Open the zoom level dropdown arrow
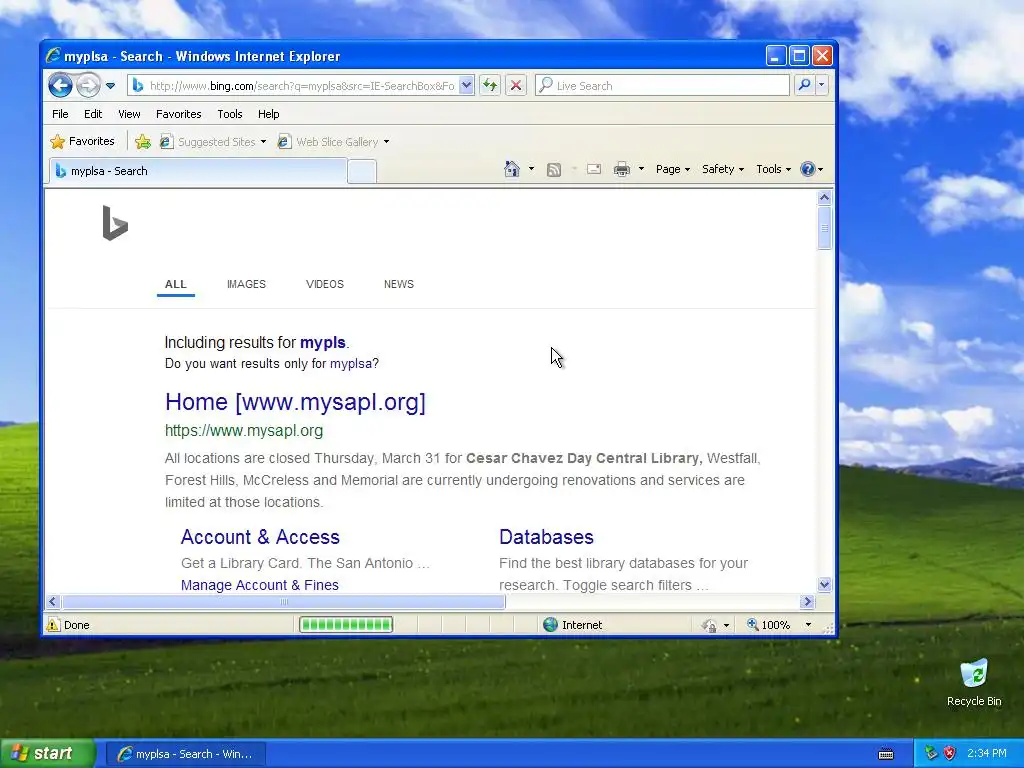Image resolution: width=1024 pixels, height=768 pixels. (808, 625)
